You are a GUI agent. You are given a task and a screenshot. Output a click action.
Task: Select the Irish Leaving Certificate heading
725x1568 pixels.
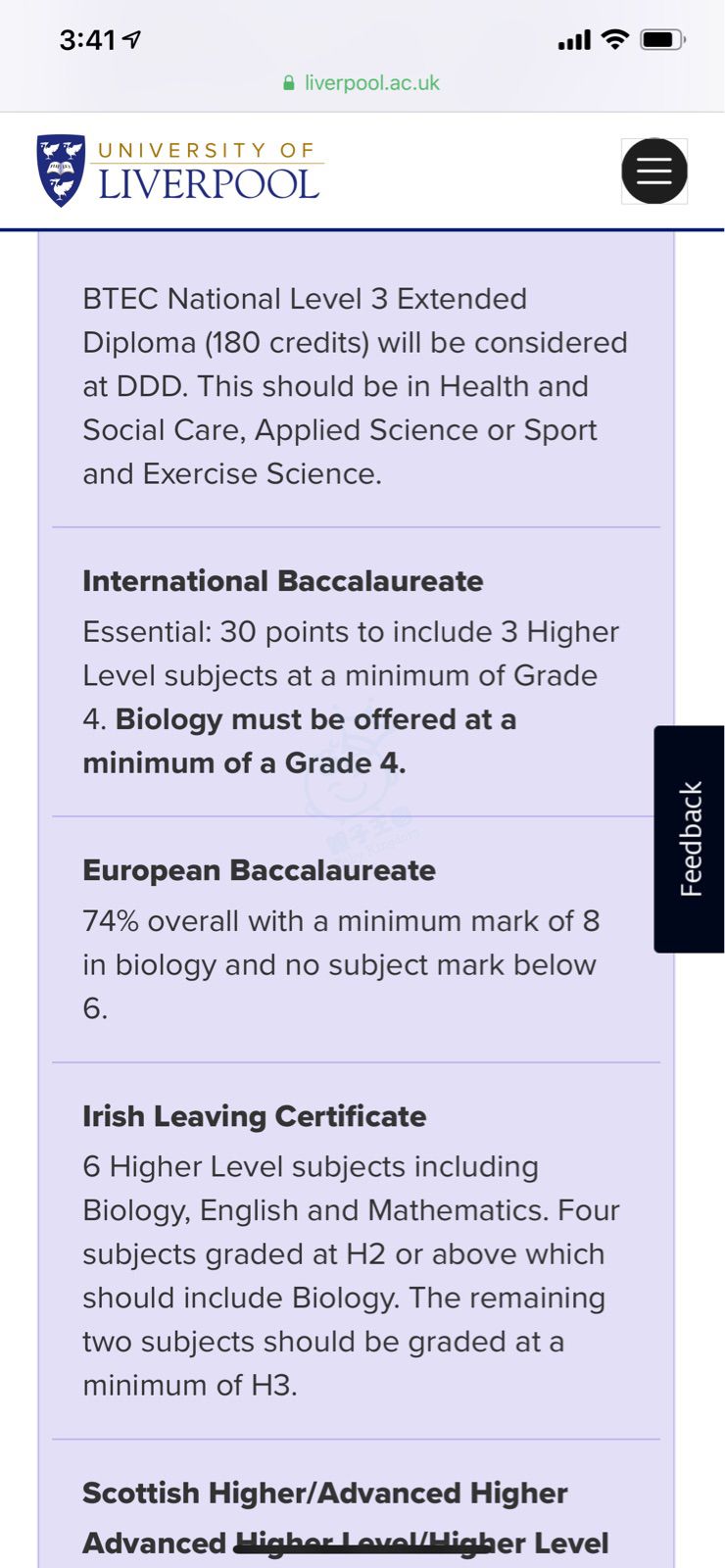tap(254, 1116)
